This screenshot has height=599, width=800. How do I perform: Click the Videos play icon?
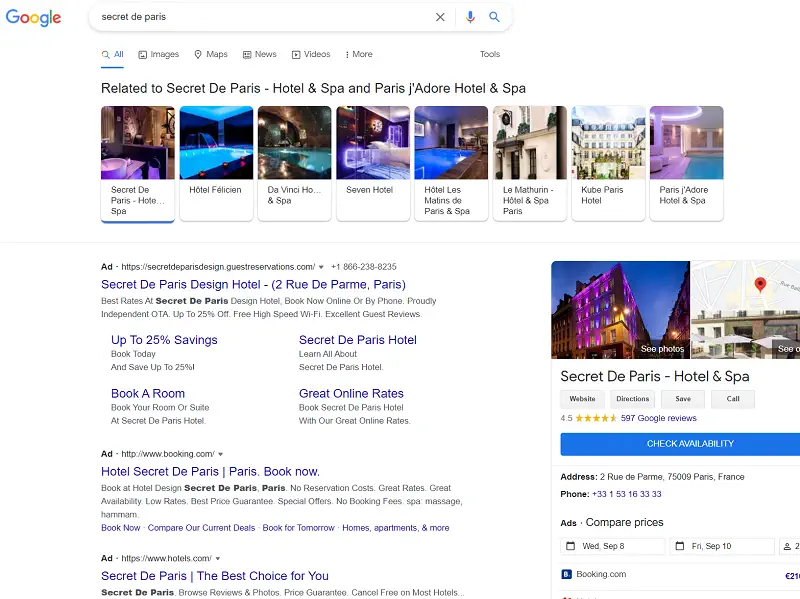click(x=296, y=55)
